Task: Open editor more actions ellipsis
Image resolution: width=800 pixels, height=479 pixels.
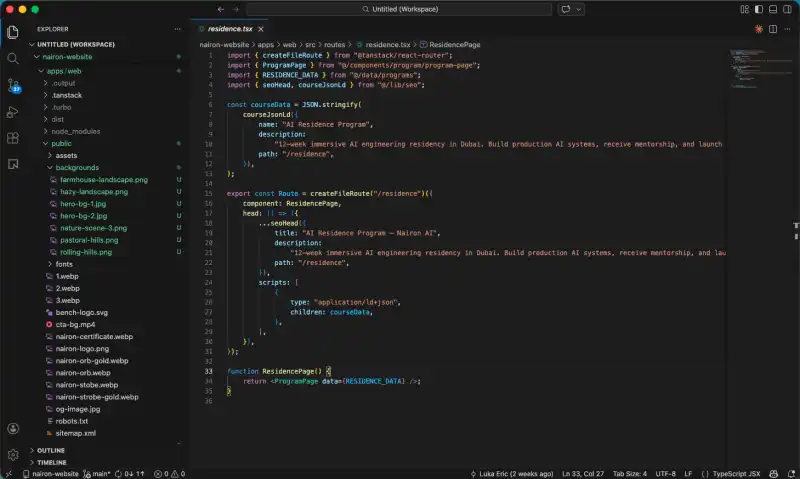Action: (787, 29)
